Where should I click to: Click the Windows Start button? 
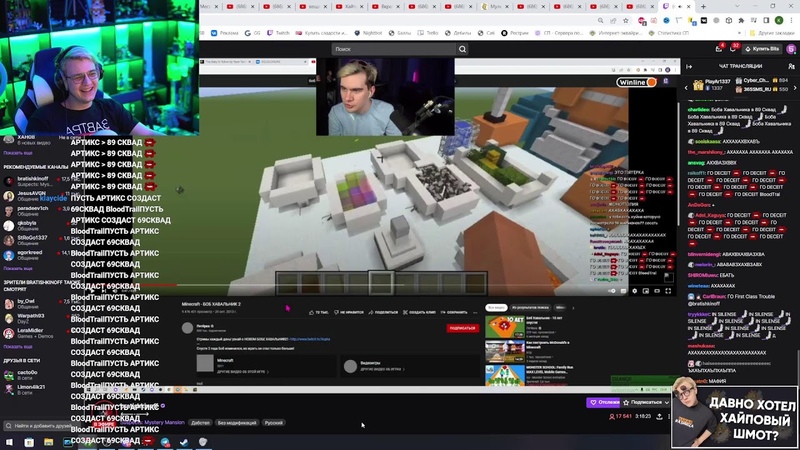click(9, 442)
